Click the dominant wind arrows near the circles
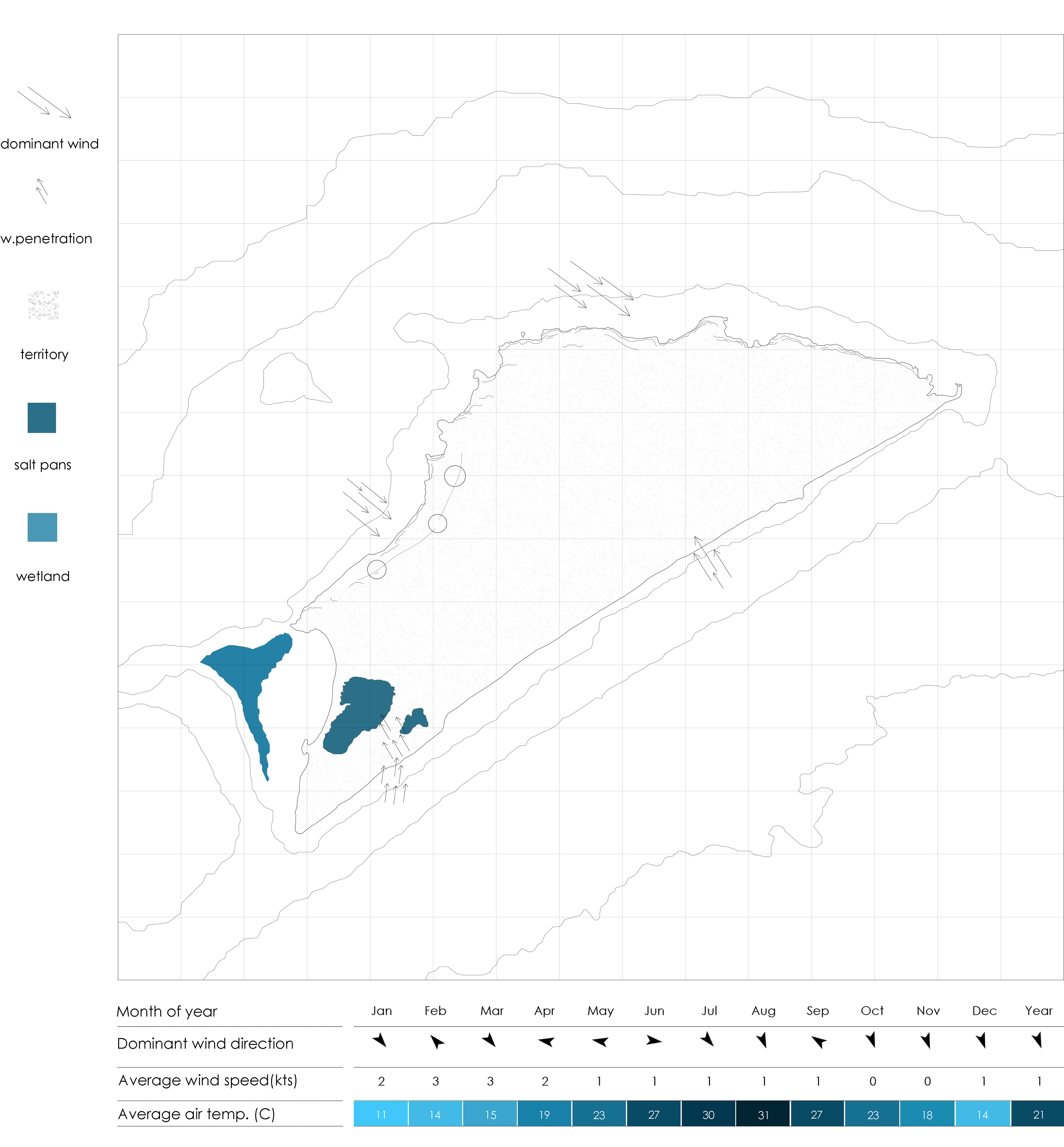Image resolution: width=1064 pixels, height=1147 pixels. (x=367, y=507)
